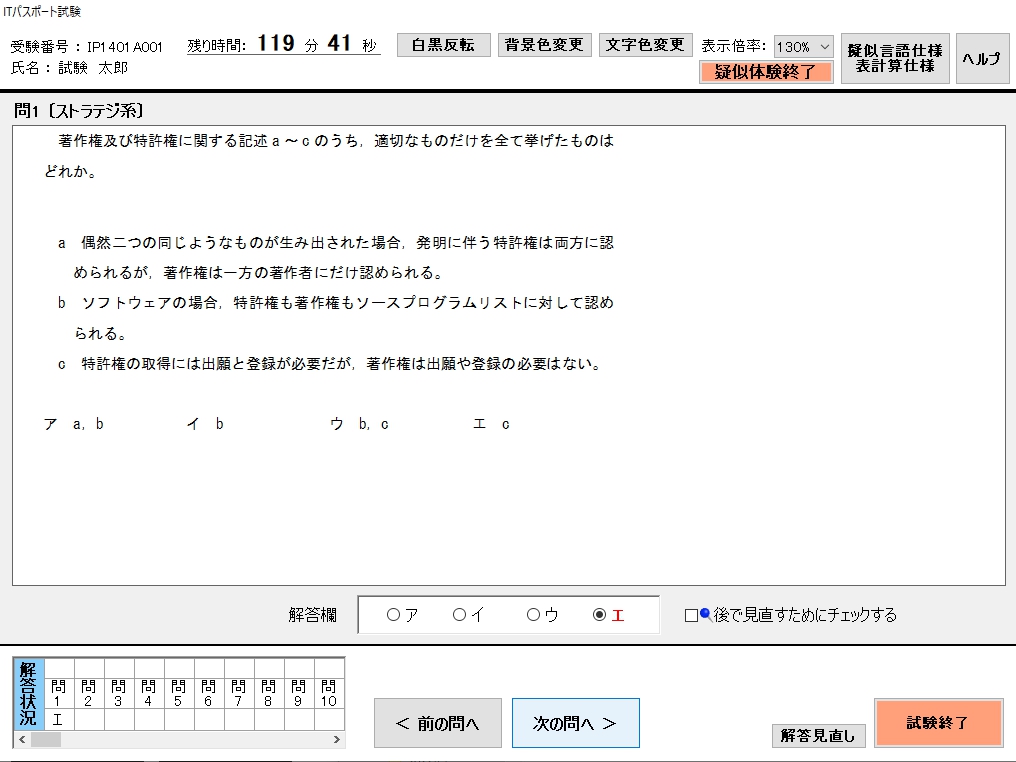This screenshot has height=762, width=1016.
Task: Click the 試験終了 button
Action: pos(937,723)
